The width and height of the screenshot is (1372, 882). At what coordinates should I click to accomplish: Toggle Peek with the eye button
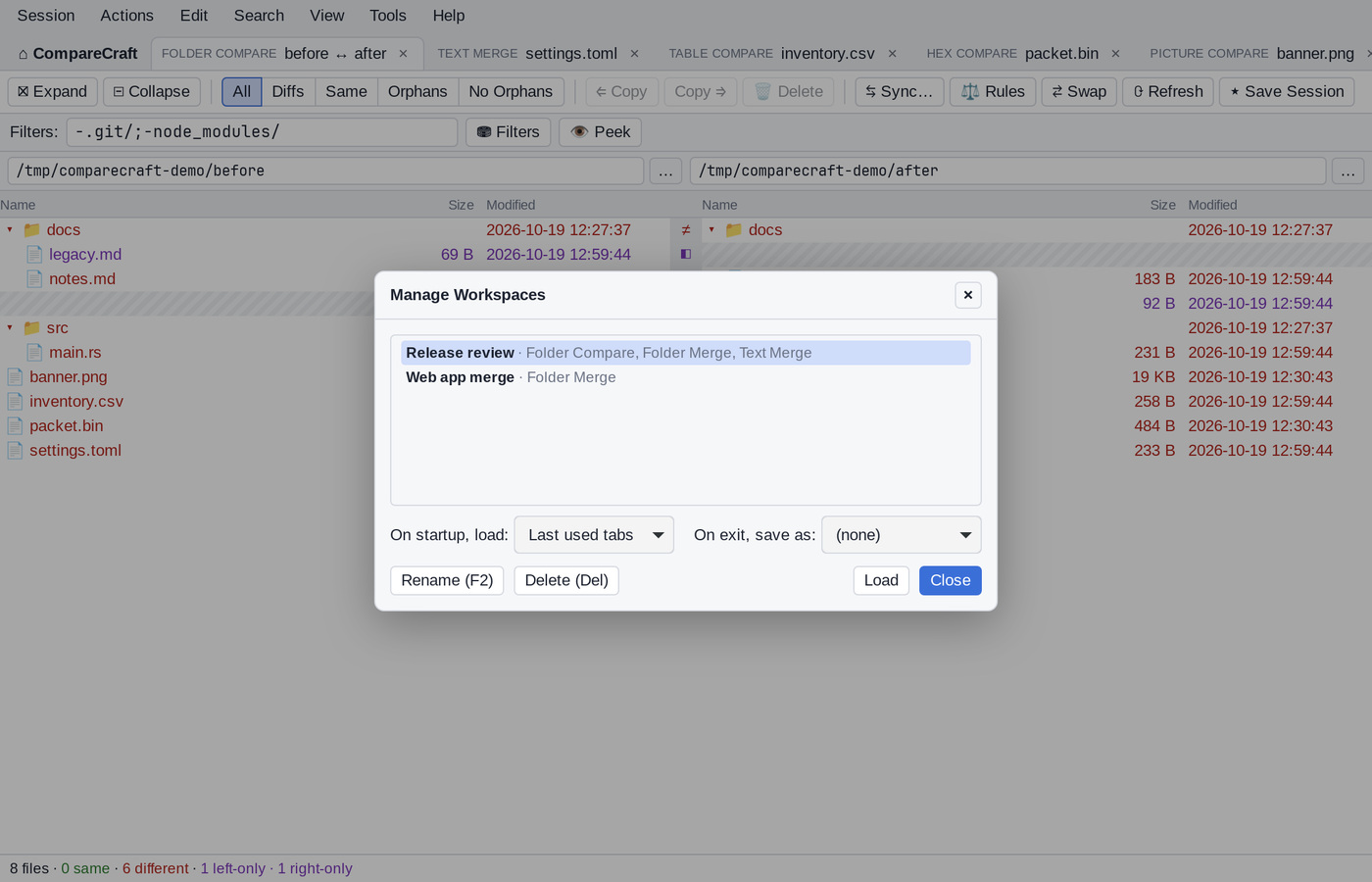coord(601,132)
